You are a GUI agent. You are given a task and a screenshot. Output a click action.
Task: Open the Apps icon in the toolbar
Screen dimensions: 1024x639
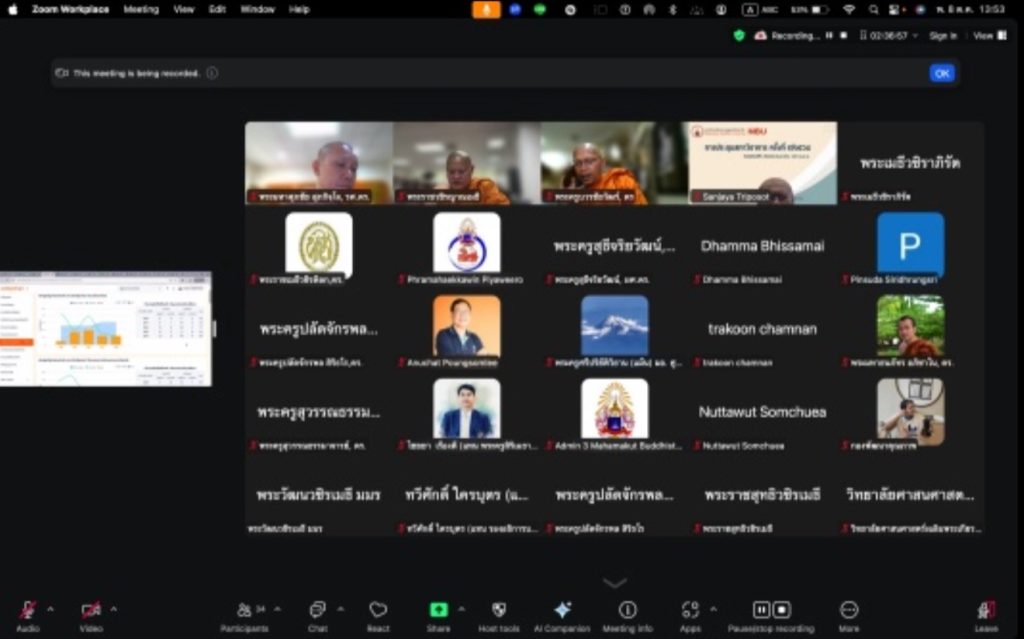click(x=690, y=610)
